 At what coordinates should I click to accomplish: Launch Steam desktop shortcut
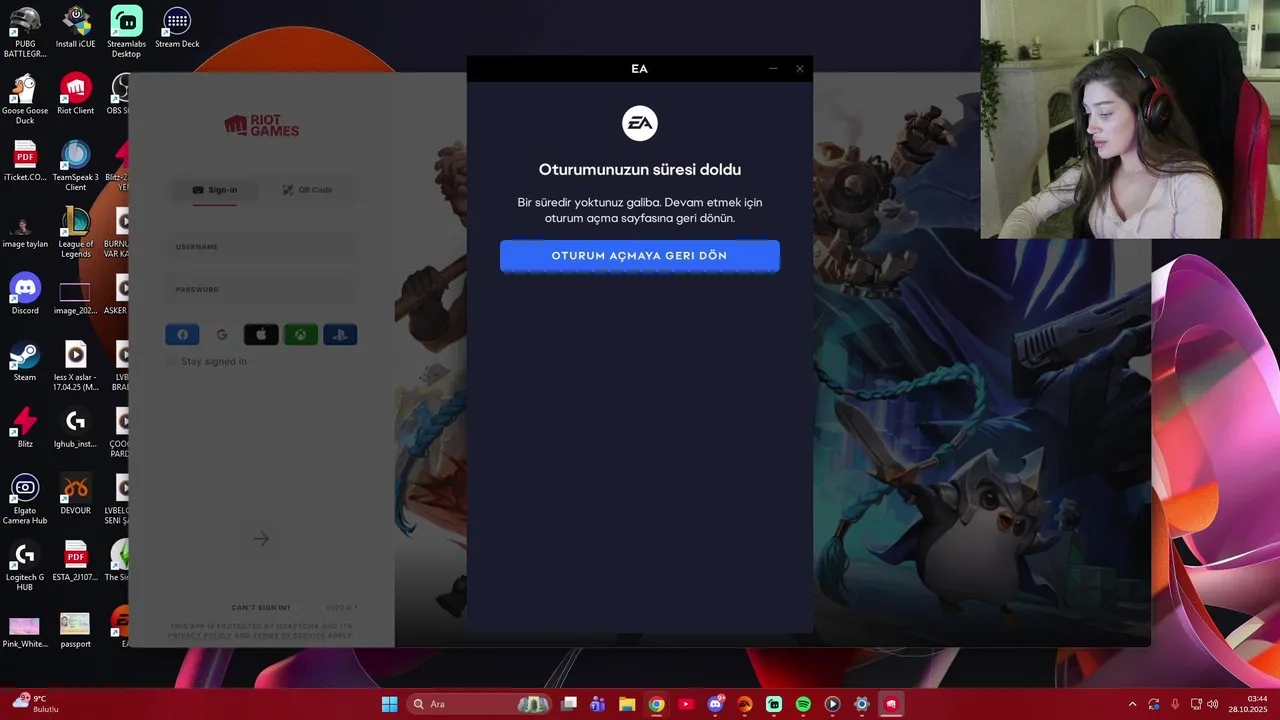25,361
